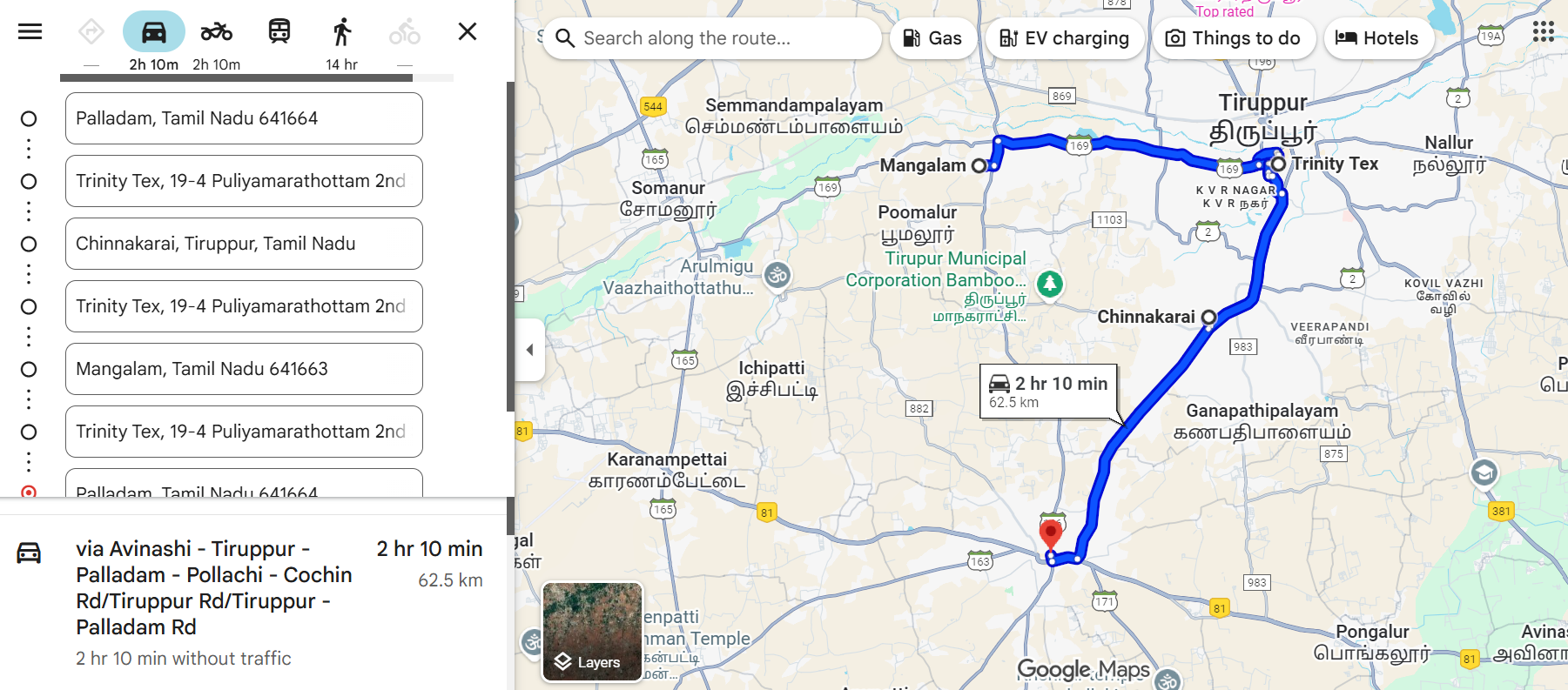Open the hamburger main menu
Image resolution: width=1568 pixels, height=690 pixels.
[30, 32]
